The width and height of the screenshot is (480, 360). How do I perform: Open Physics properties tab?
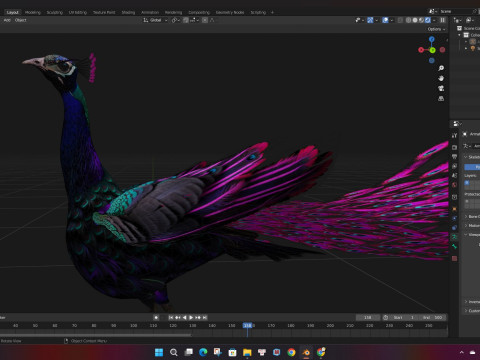point(454,218)
